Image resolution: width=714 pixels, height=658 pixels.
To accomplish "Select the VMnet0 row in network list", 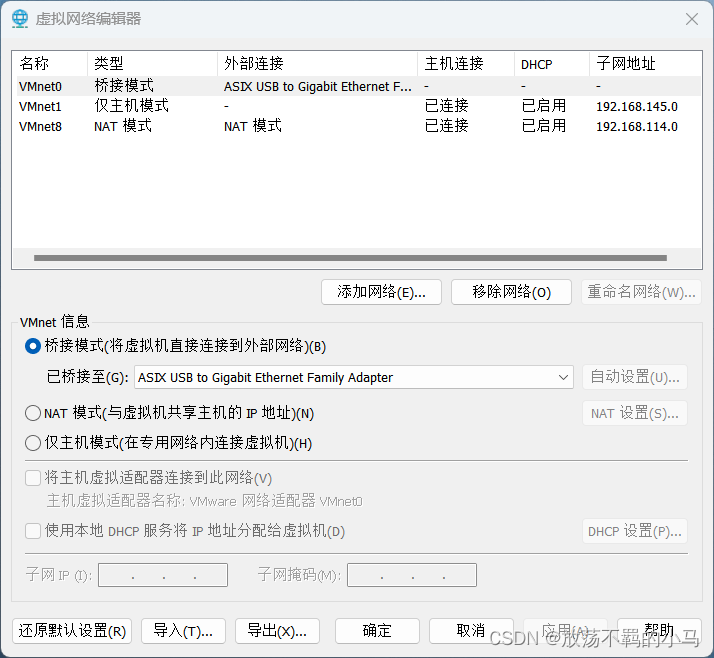I will 358,86.
